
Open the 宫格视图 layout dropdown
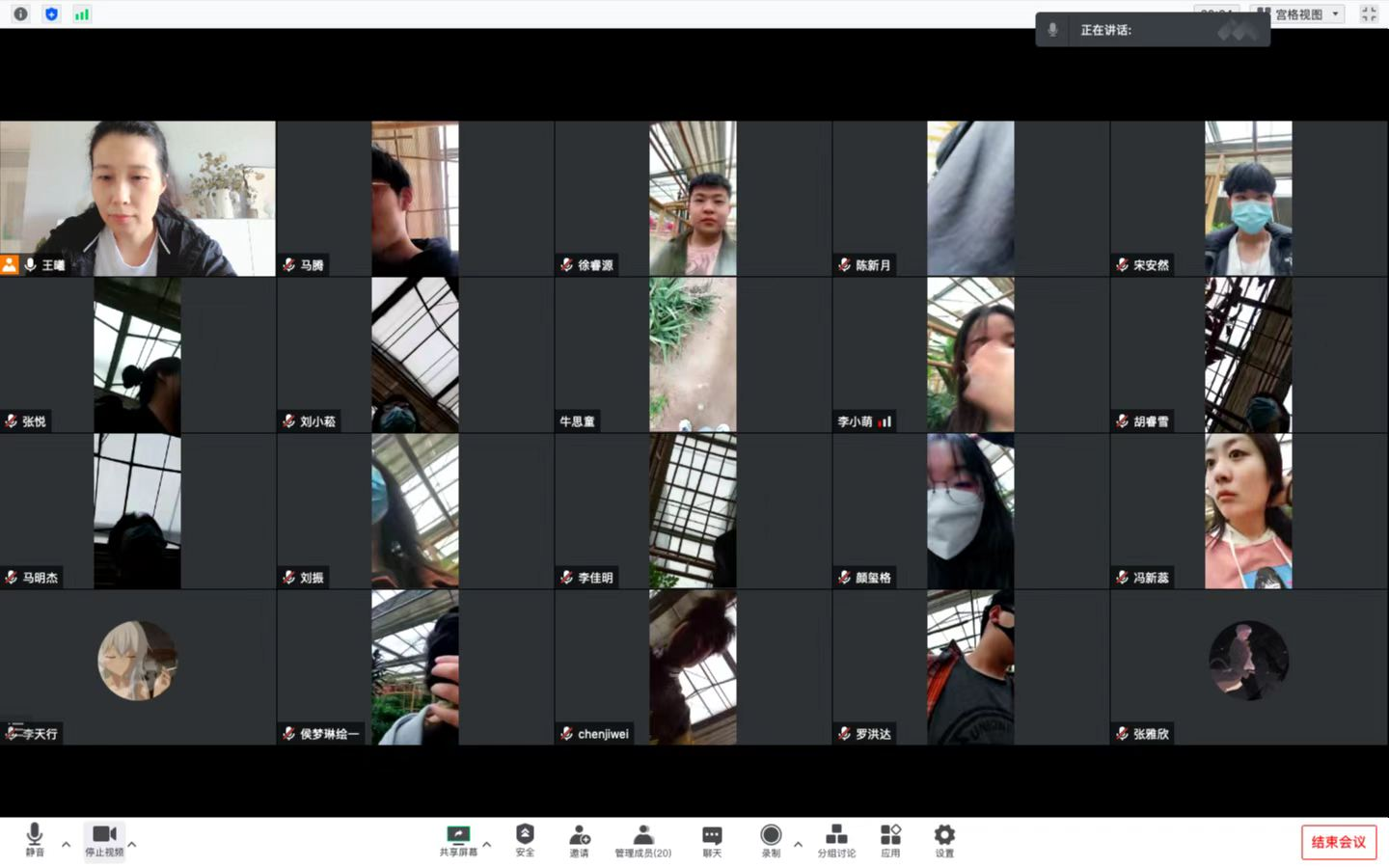click(1298, 14)
